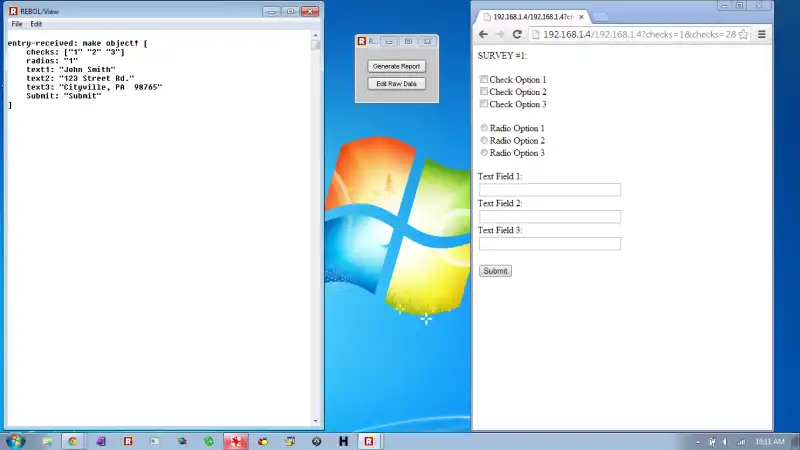Click the text2 "123 Street Rd." line
Screen dimensions: 800x450
click(80, 78)
